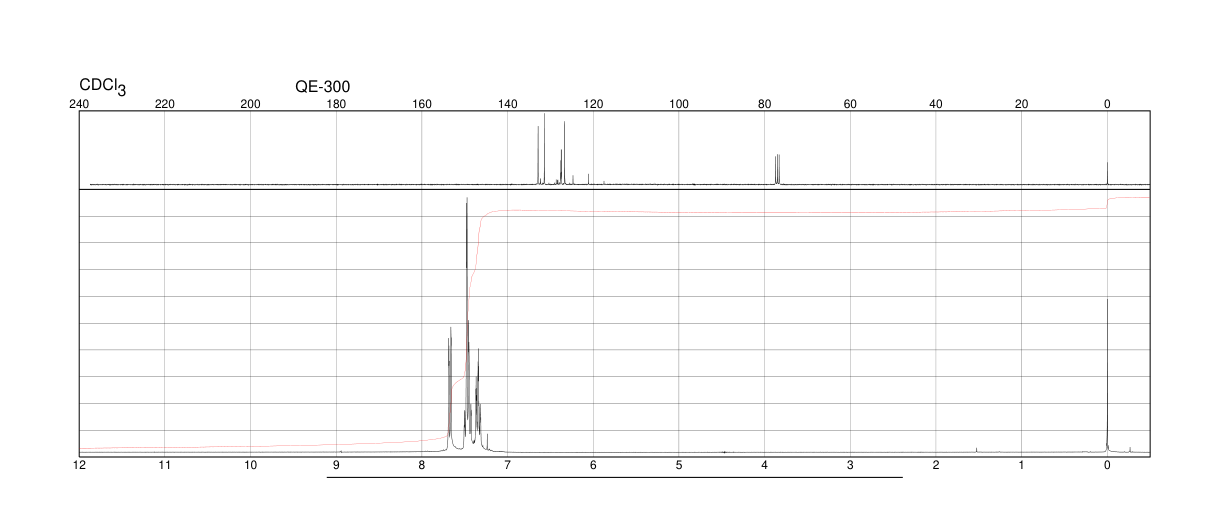The image size is (1224, 528).
Task: Click the 10 ppm label on proton axis
Action: click(x=251, y=465)
